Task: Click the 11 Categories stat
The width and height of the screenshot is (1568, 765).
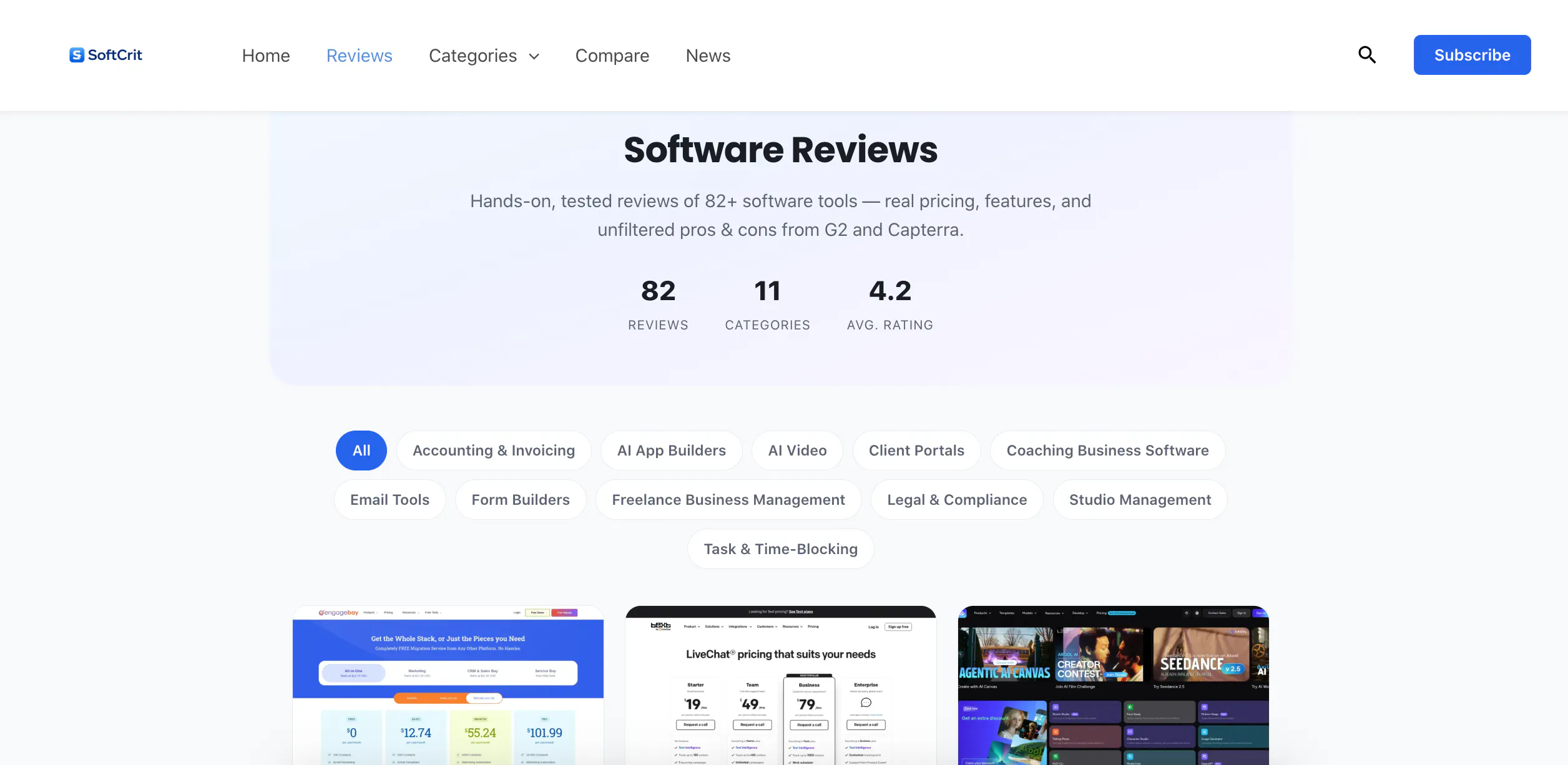Action: click(768, 305)
